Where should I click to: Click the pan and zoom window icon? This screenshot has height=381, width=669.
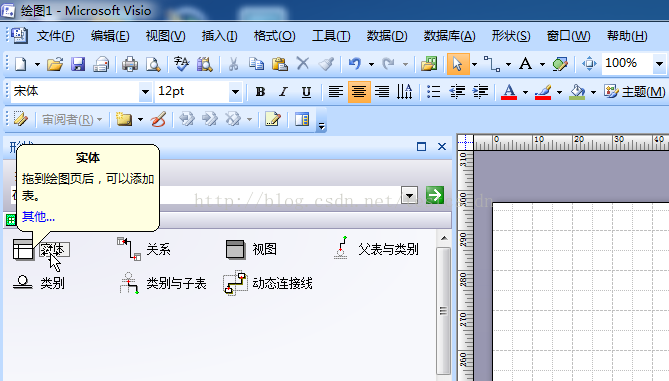tap(589, 64)
